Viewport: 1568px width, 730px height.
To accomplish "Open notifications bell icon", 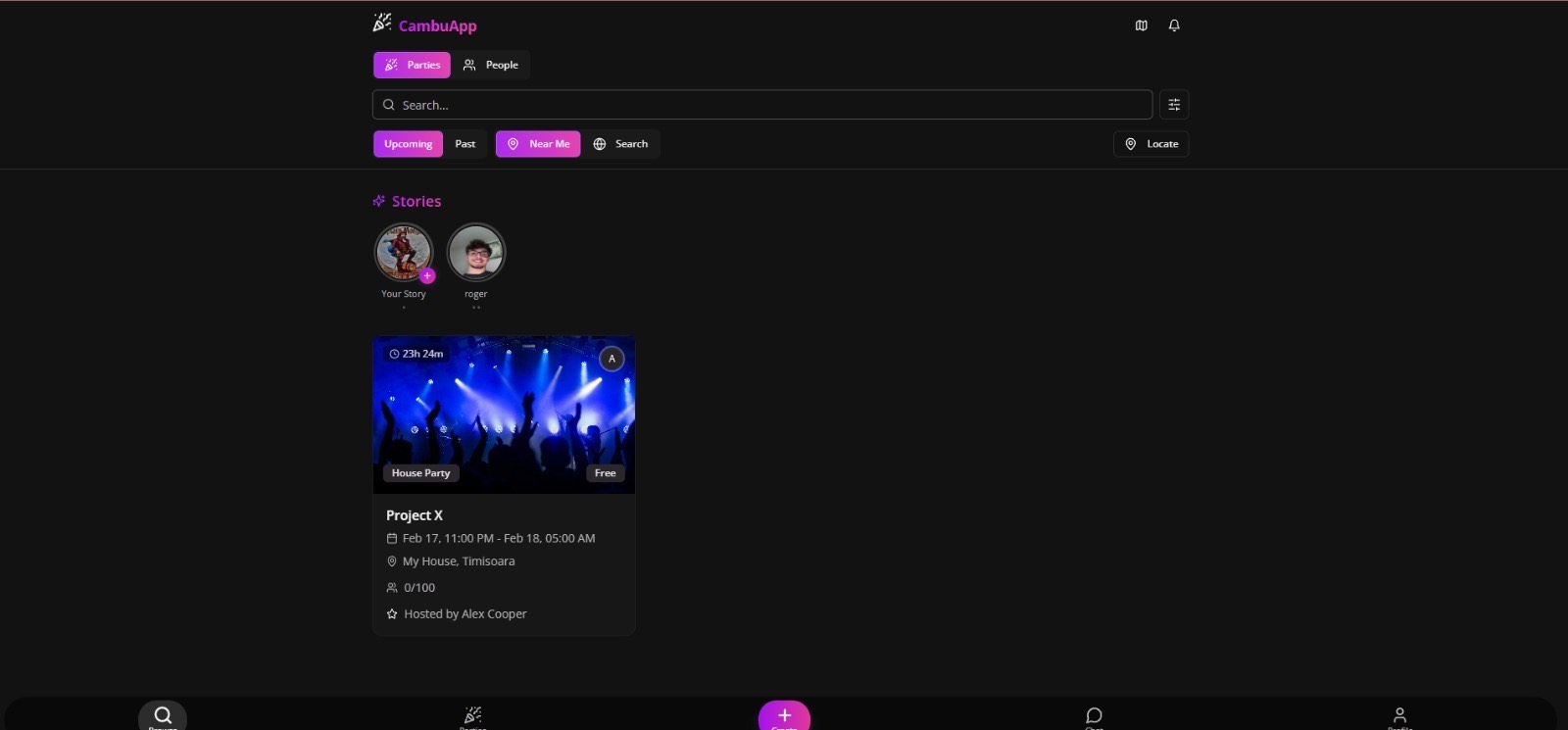I will pyautogui.click(x=1174, y=25).
